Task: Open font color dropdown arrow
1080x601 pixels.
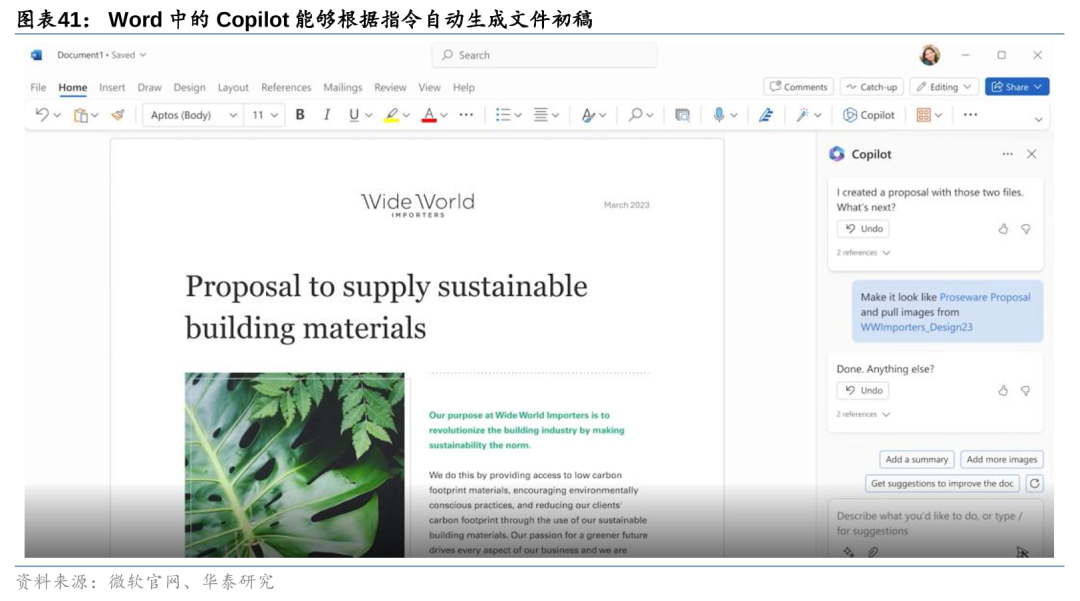Action: (x=444, y=115)
